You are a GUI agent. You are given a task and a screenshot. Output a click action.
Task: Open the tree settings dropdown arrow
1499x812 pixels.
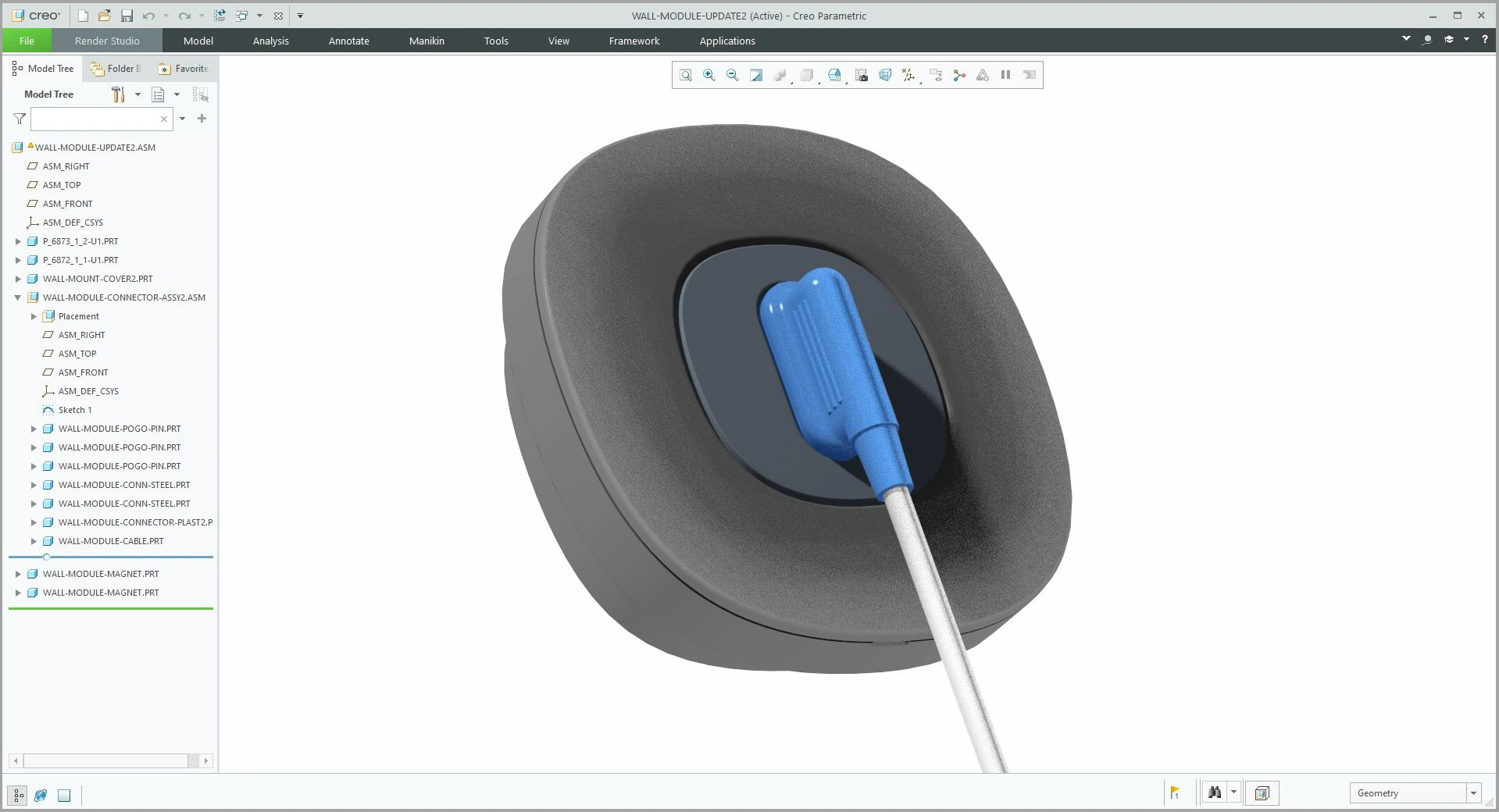coord(137,94)
